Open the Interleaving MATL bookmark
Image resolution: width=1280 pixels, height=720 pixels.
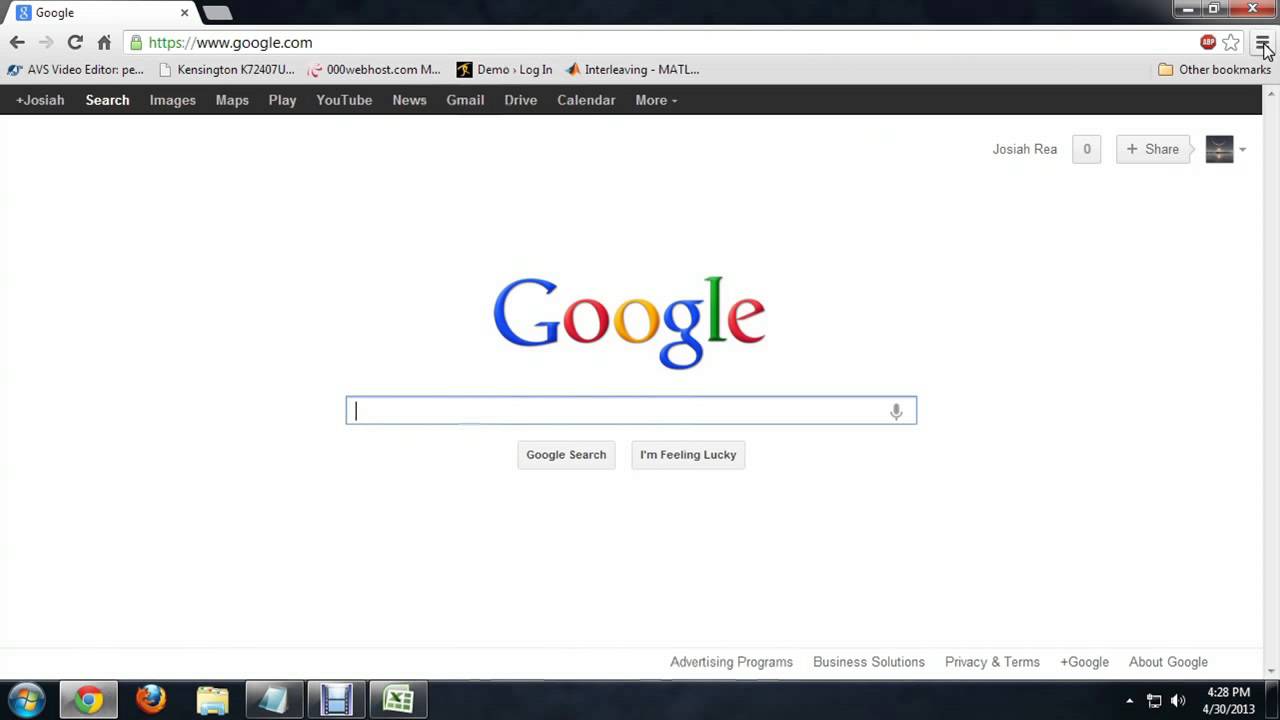pos(632,69)
